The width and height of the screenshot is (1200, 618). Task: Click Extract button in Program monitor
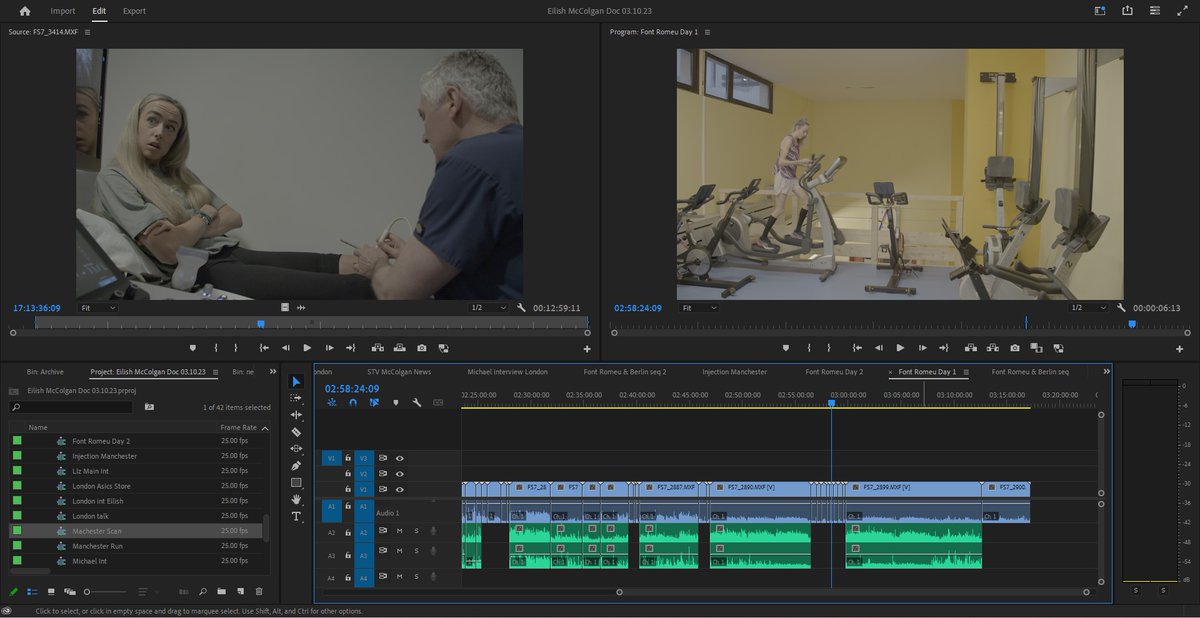(992, 348)
